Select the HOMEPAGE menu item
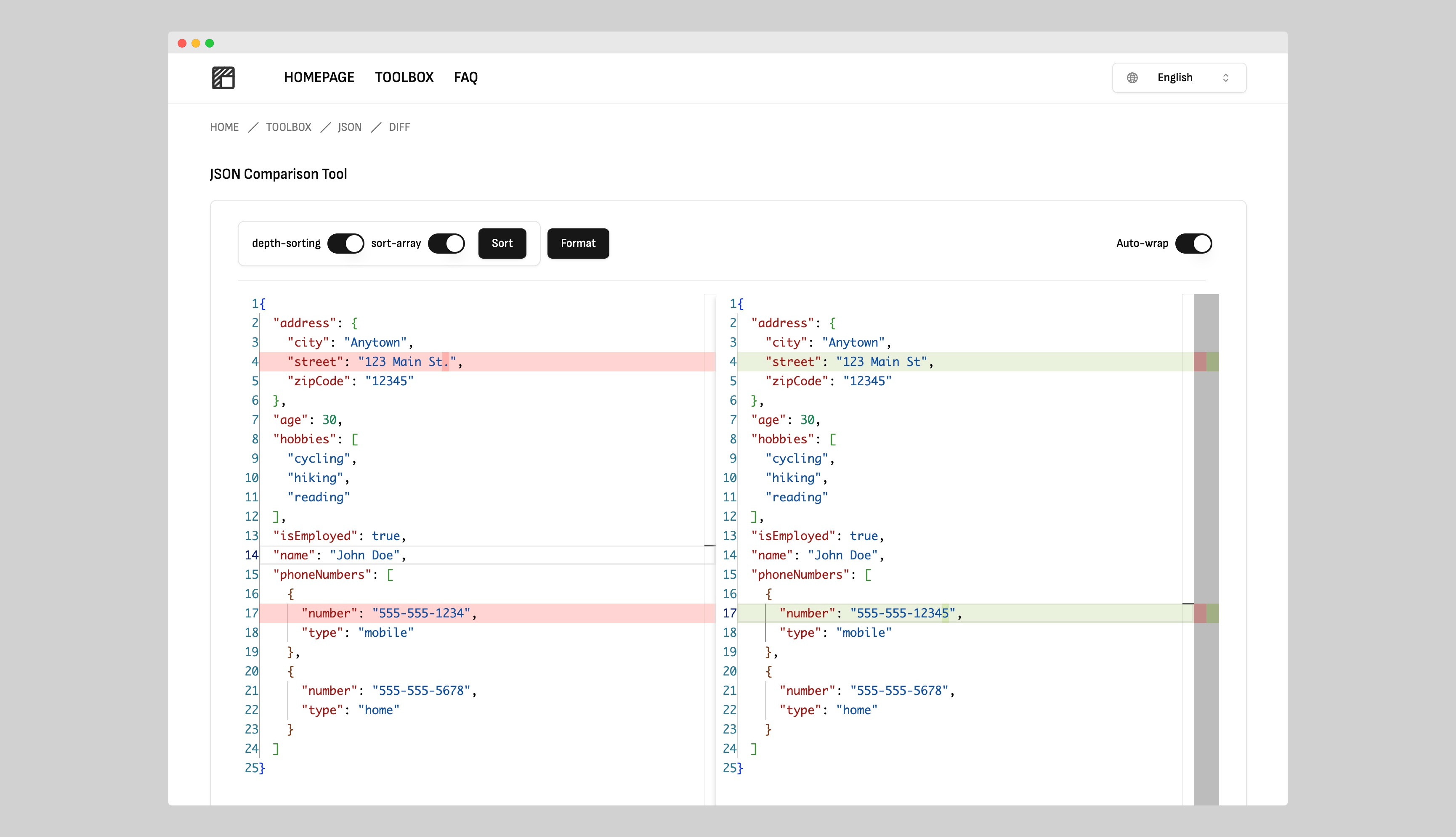Image resolution: width=1456 pixels, height=837 pixels. click(x=319, y=77)
